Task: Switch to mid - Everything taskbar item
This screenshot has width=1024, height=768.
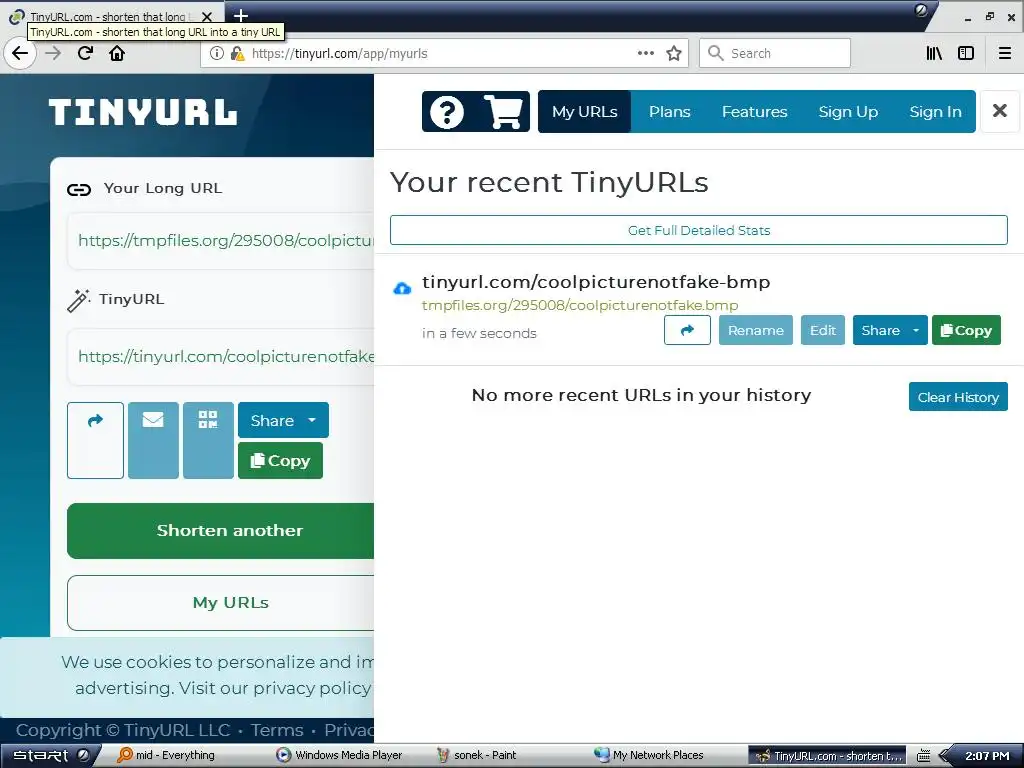Action: coord(167,755)
